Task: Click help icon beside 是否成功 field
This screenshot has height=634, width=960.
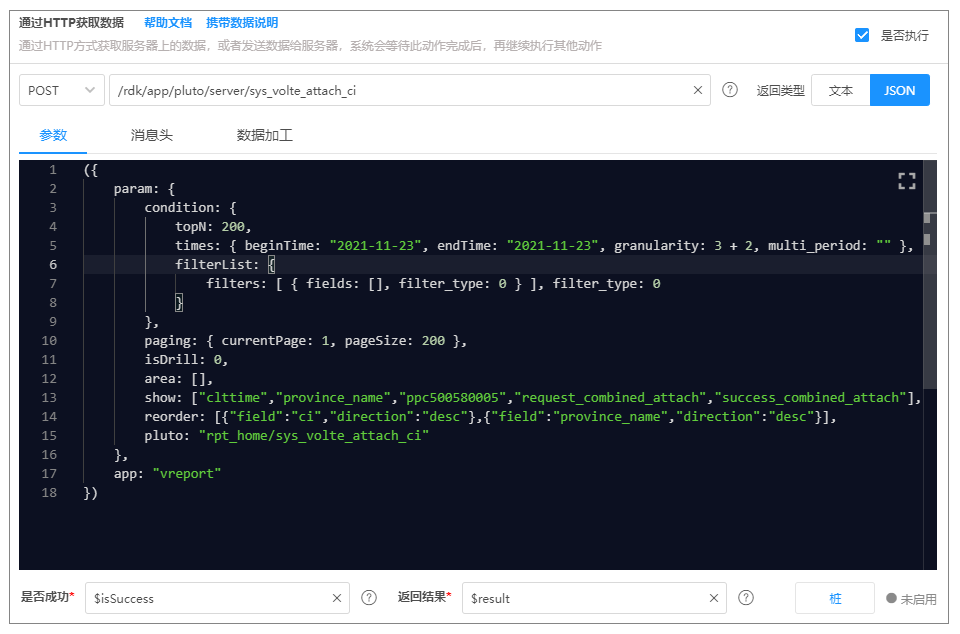Action: [369, 598]
